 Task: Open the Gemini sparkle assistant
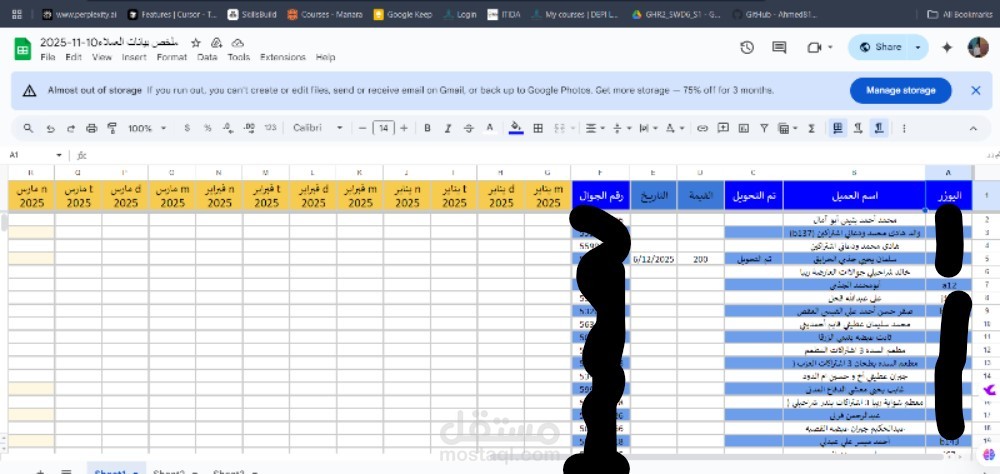click(x=947, y=47)
